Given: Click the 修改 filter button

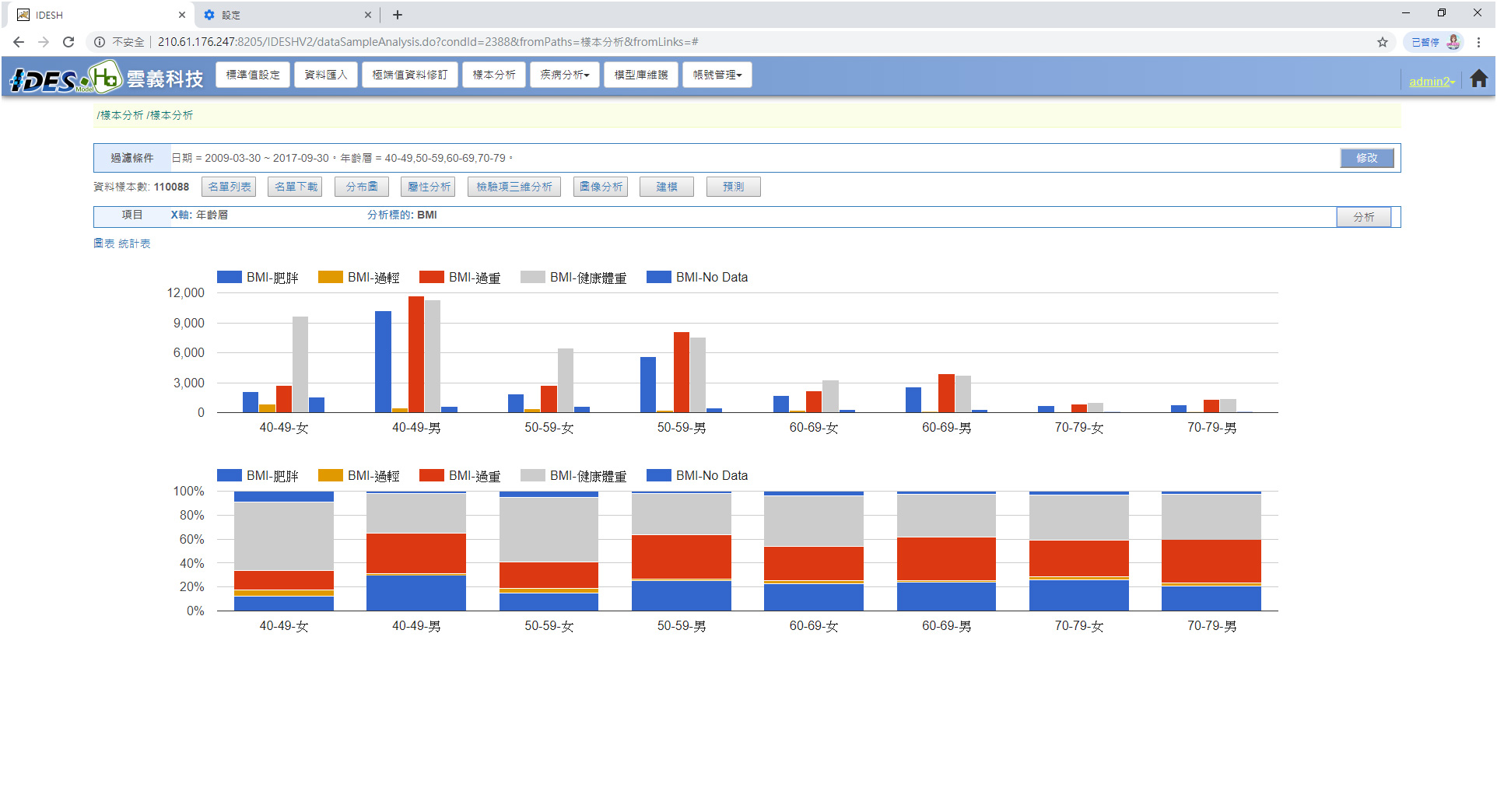Looking at the screenshot, I should (1367, 158).
